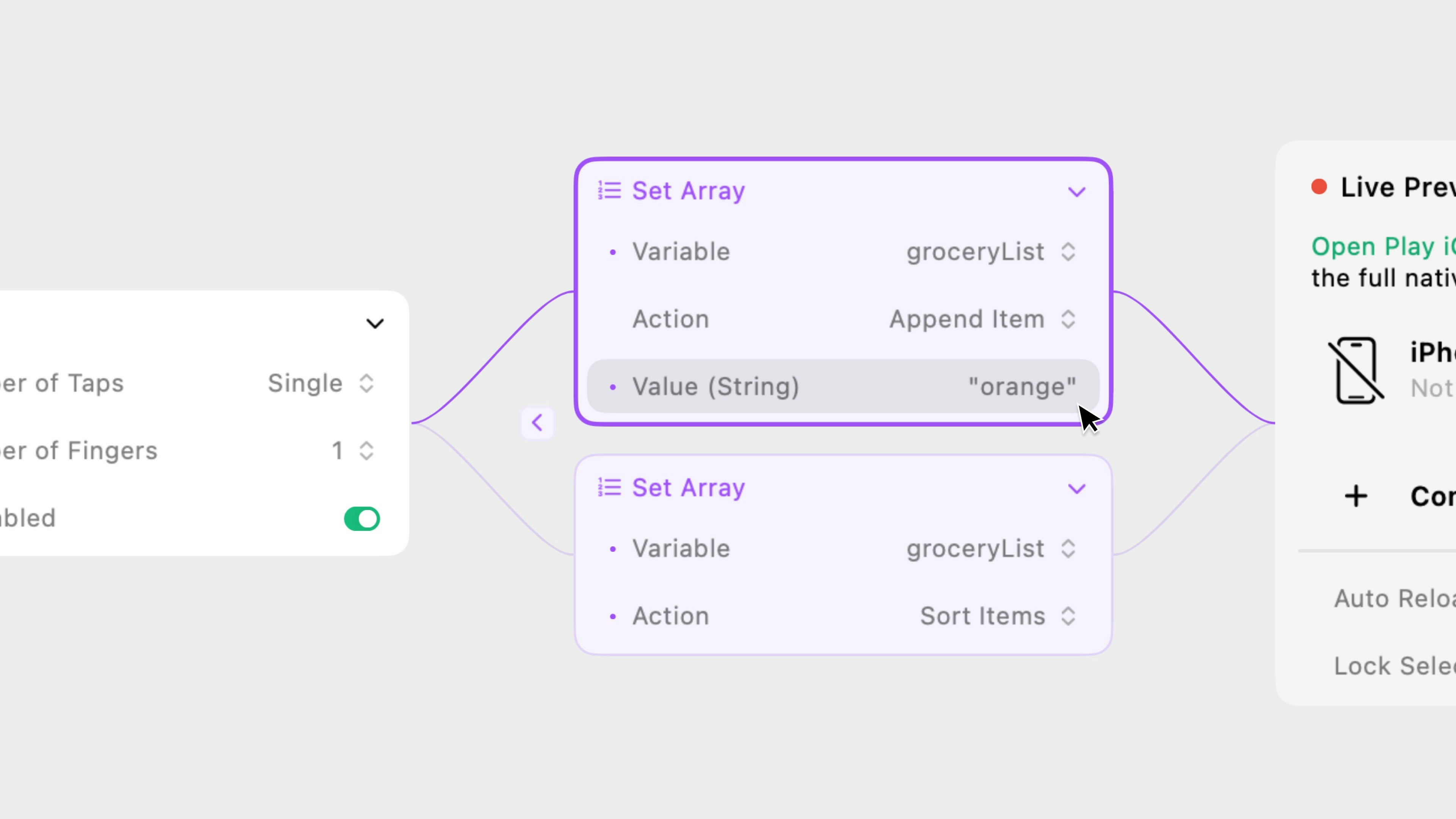
Task: Click the Auto Reload option
Action: (x=1394, y=598)
